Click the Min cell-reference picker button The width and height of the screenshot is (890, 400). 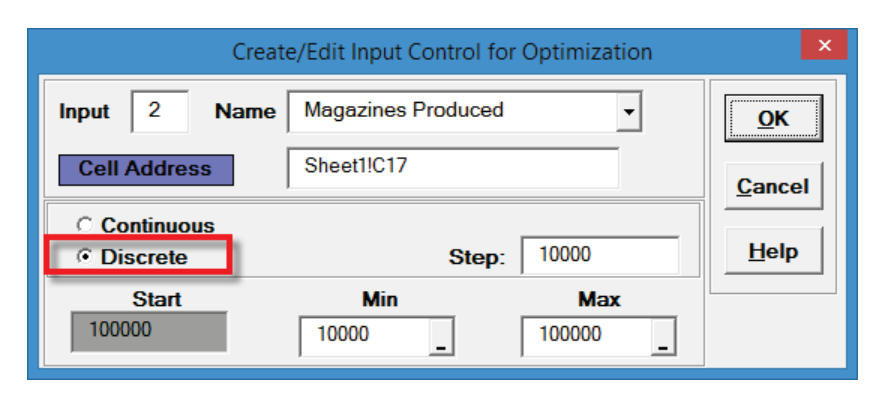440,336
